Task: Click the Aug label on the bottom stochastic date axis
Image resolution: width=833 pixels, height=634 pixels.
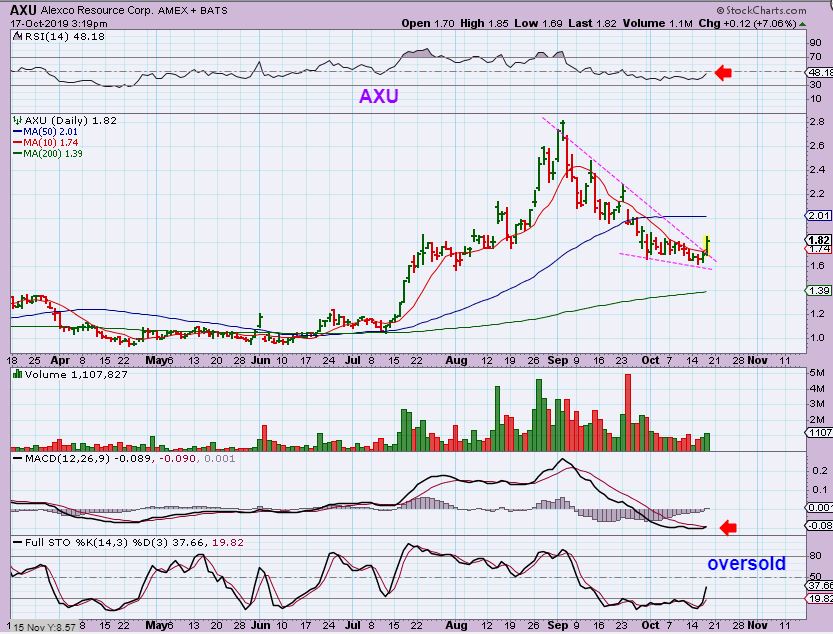Action: coord(456,625)
